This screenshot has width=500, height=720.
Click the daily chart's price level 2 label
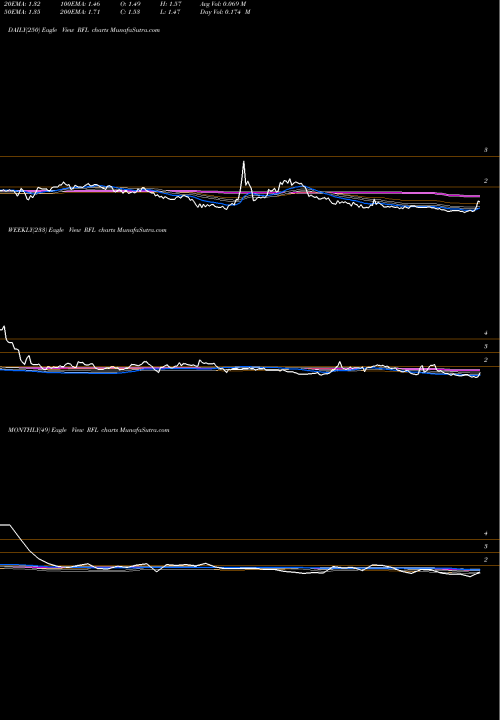[x=486, y=181]
